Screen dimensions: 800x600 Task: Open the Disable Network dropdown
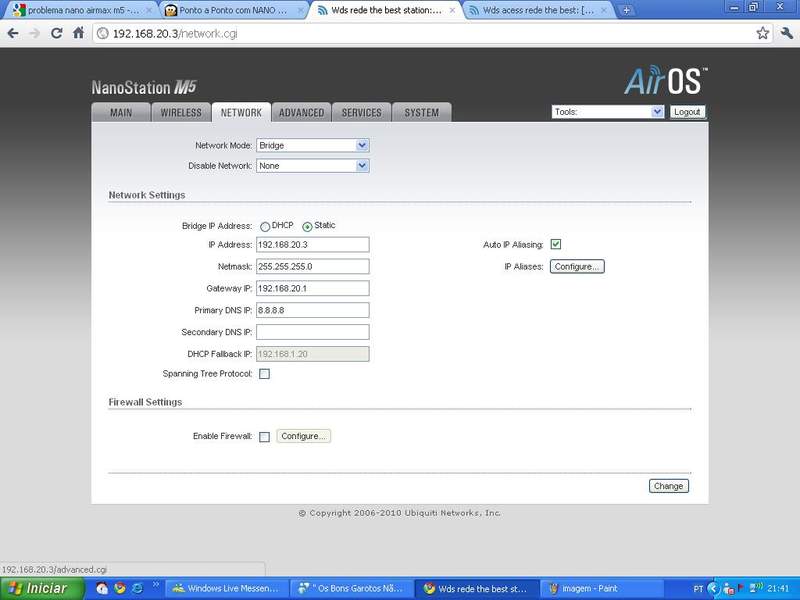313,166
